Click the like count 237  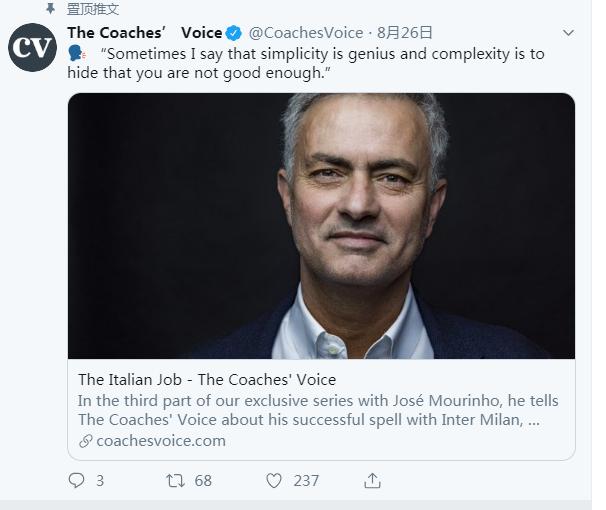coord(306,481)
